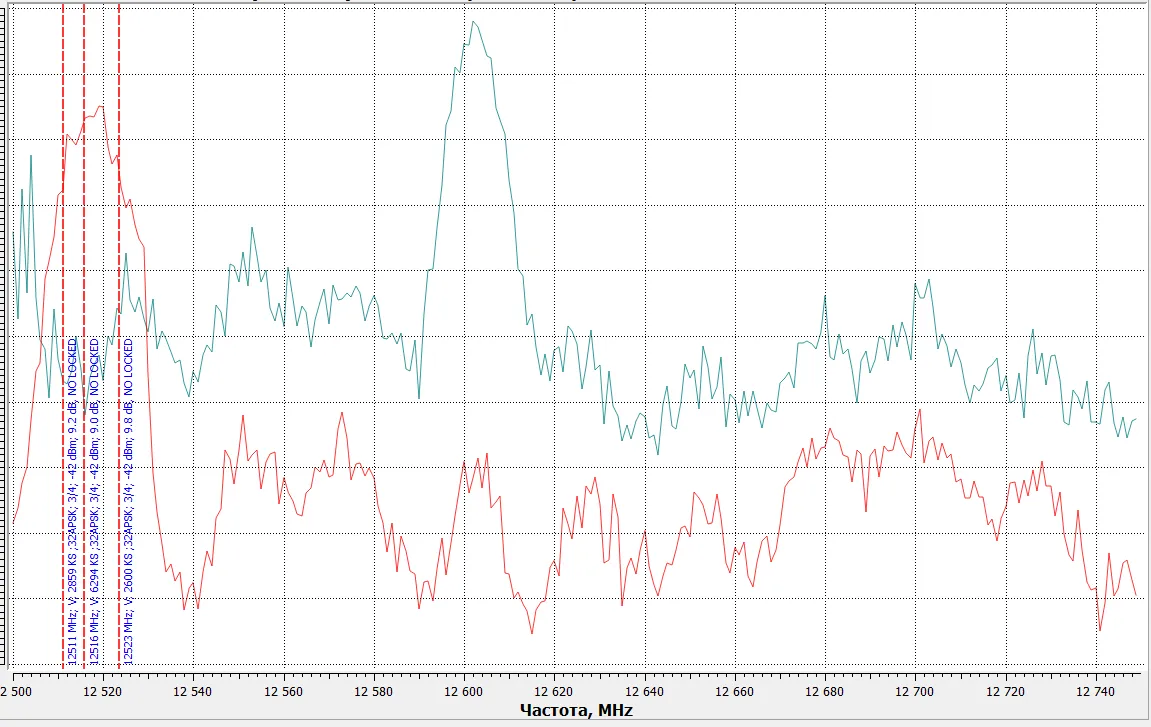
Task: Click the 'Частота, MHz' axis title
Action: [576, 710]
